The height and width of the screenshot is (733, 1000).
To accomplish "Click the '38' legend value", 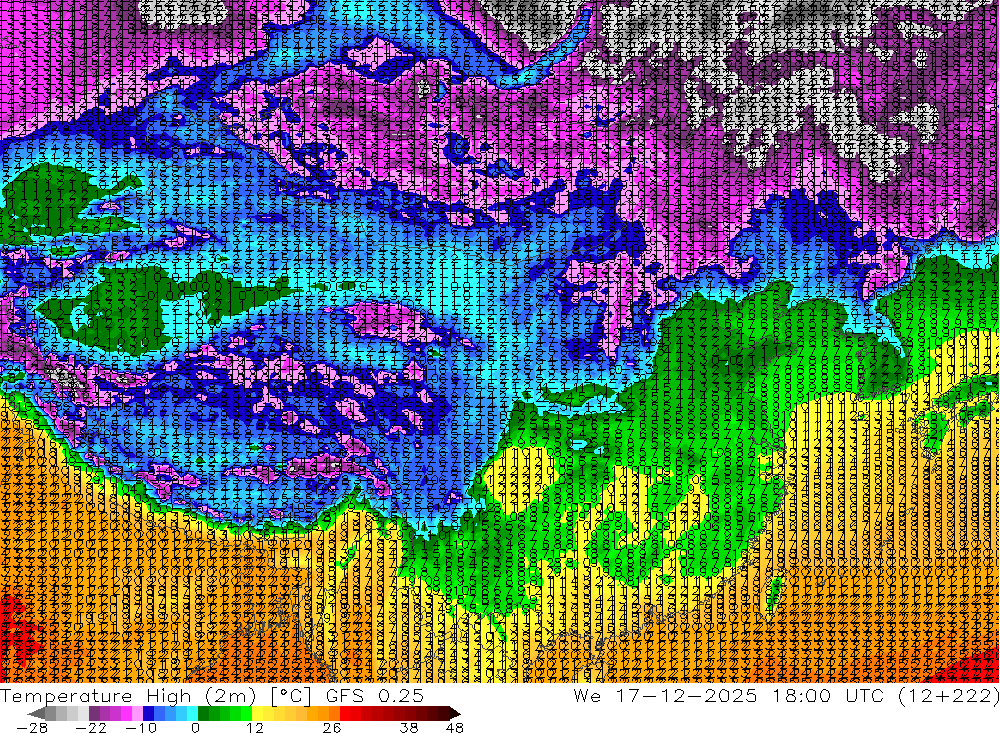I will [409, 727].
